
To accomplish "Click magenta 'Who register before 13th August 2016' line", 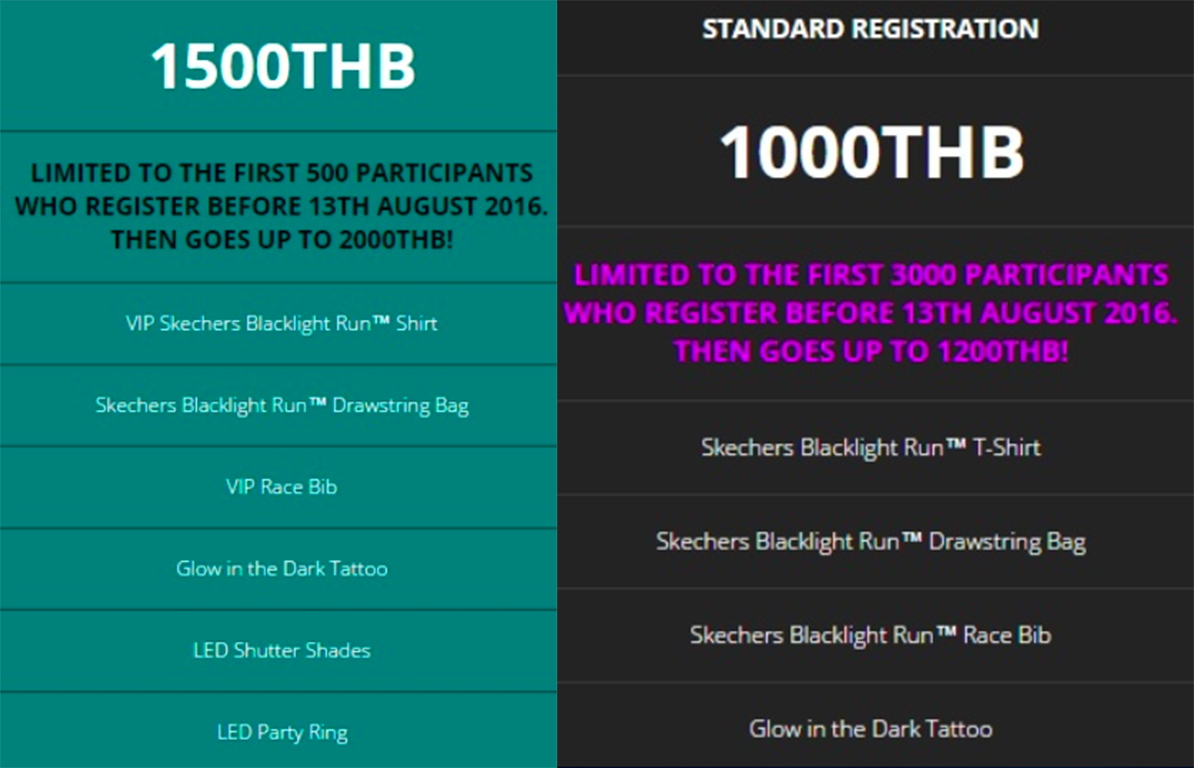I will 870,313.
